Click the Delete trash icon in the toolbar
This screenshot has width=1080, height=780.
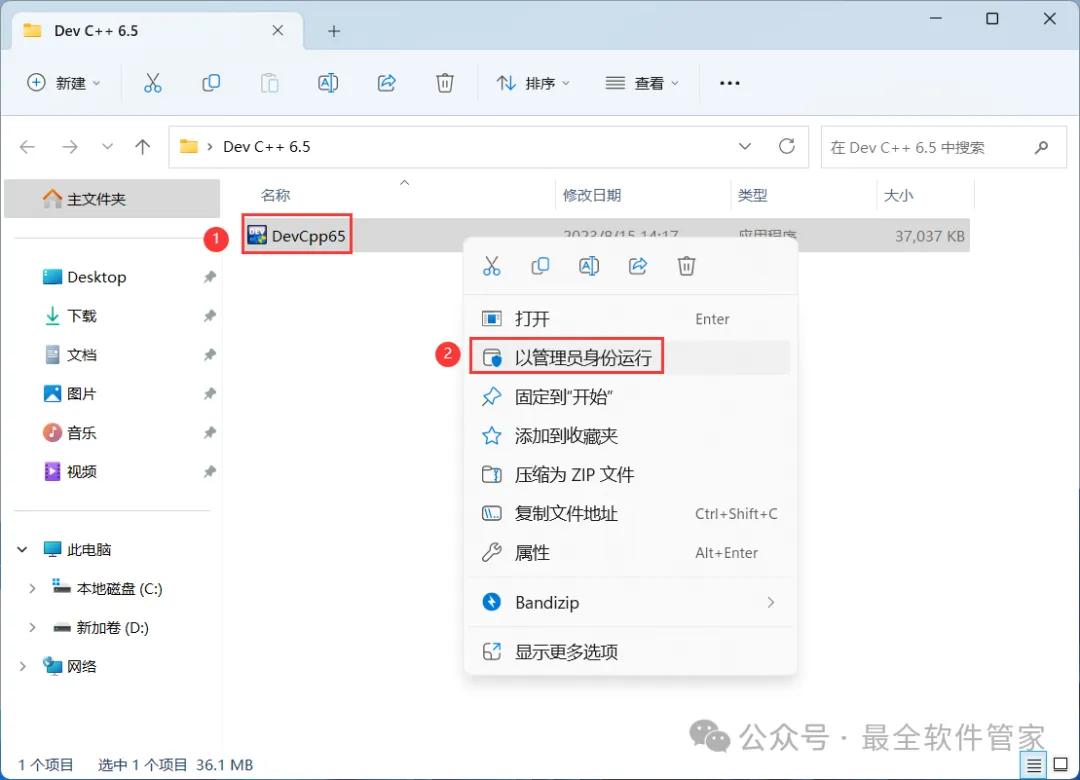point(445,83)
